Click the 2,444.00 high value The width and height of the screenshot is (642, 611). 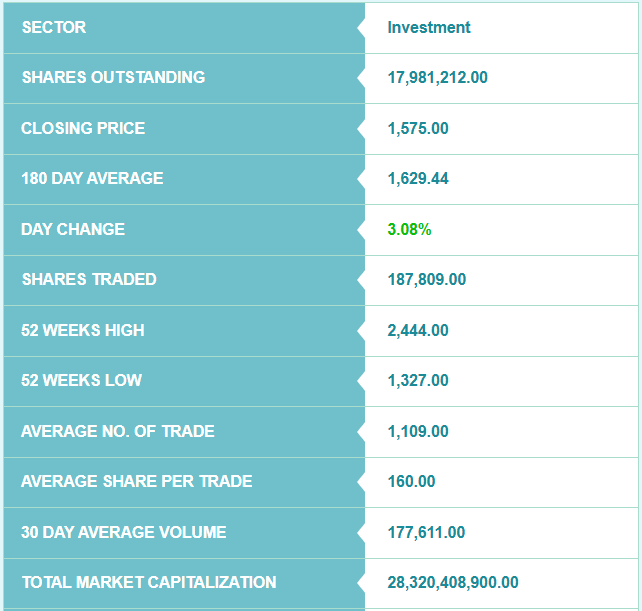click(418, 330)
